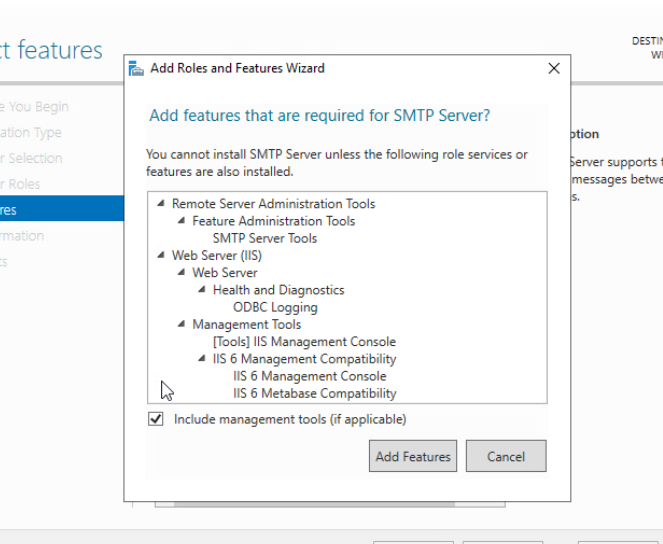Click Feature Administration Tools label
The image size is (663, 544).
[274, 221]
